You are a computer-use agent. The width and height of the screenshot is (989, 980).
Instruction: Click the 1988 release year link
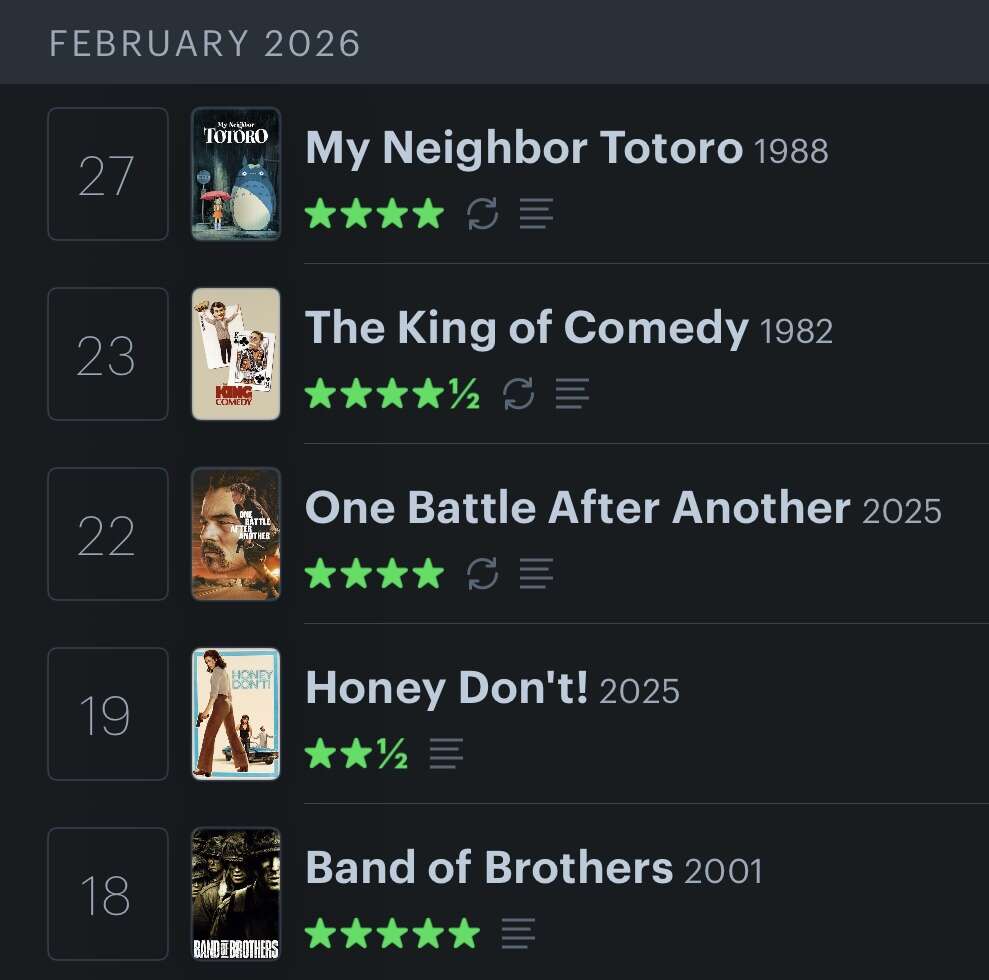(x=791, y=152)
